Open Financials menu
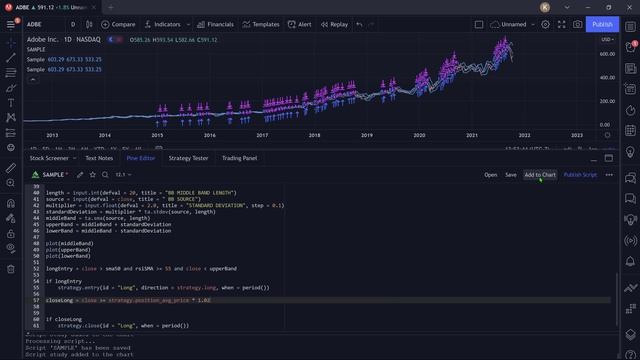This screenshot has width=640, height=360. pyautogui.click(x=215, y=24)
